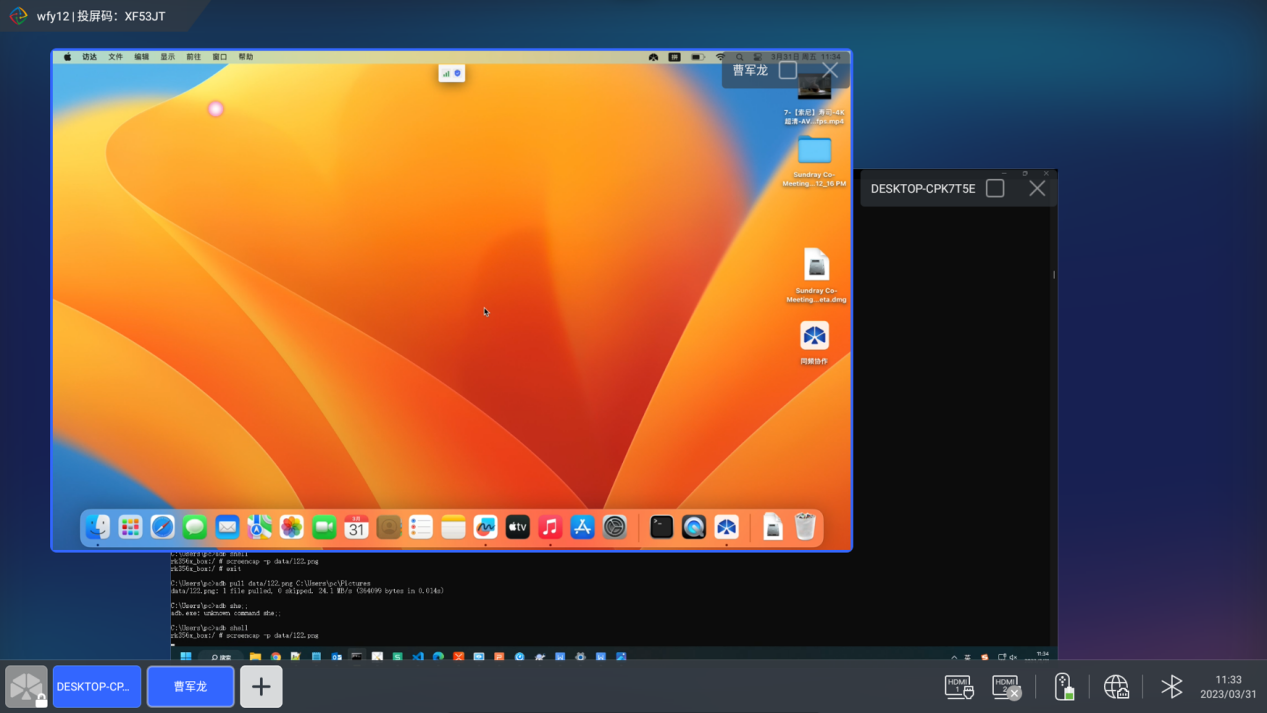Open the 文件 menu in the Mac menu bar
The width and height of the screenshot is (1267, 713).
[116, 57]
